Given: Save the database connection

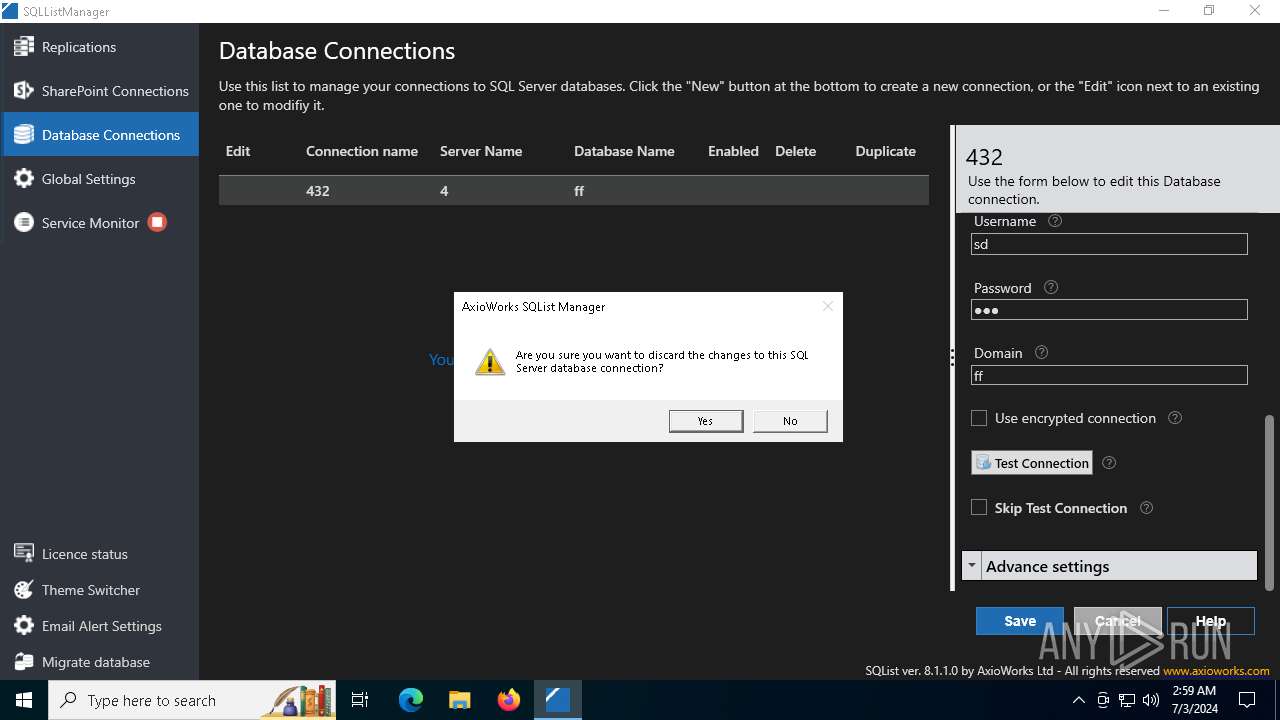Looking at the screenshot, I should pos(1020,621).
